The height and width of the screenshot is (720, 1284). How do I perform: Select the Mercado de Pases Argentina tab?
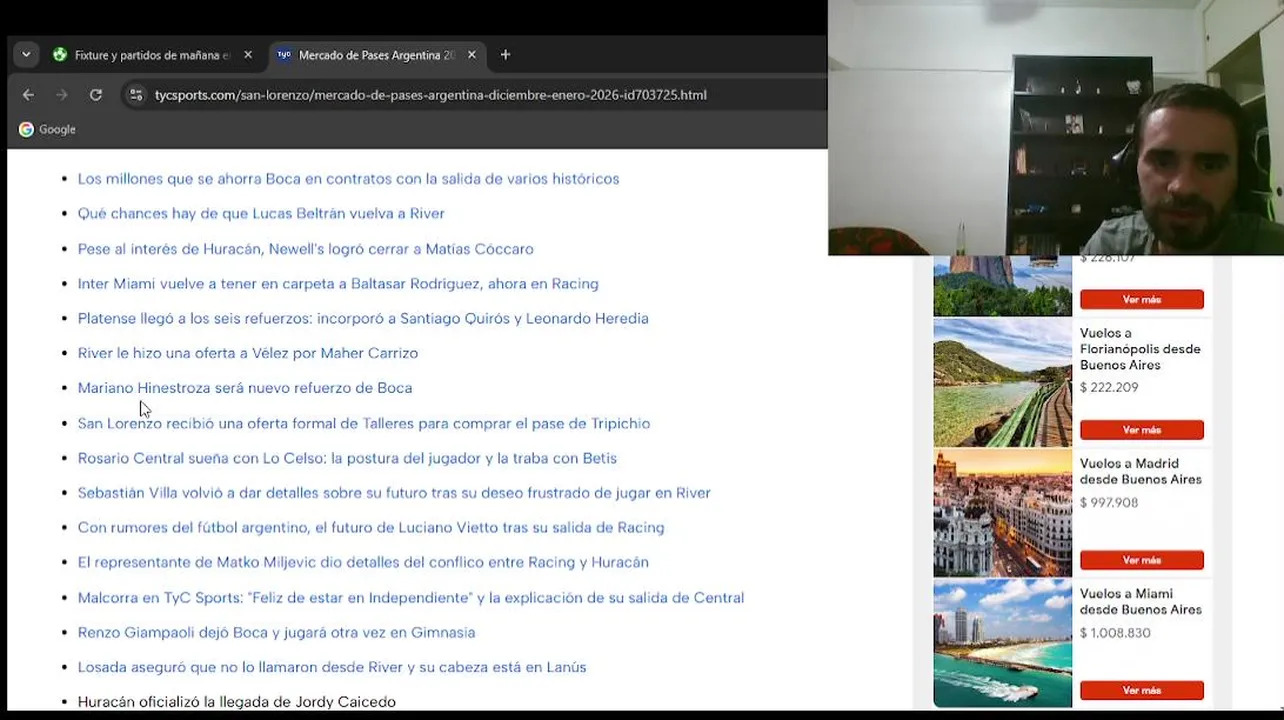[x=378, y=55]
